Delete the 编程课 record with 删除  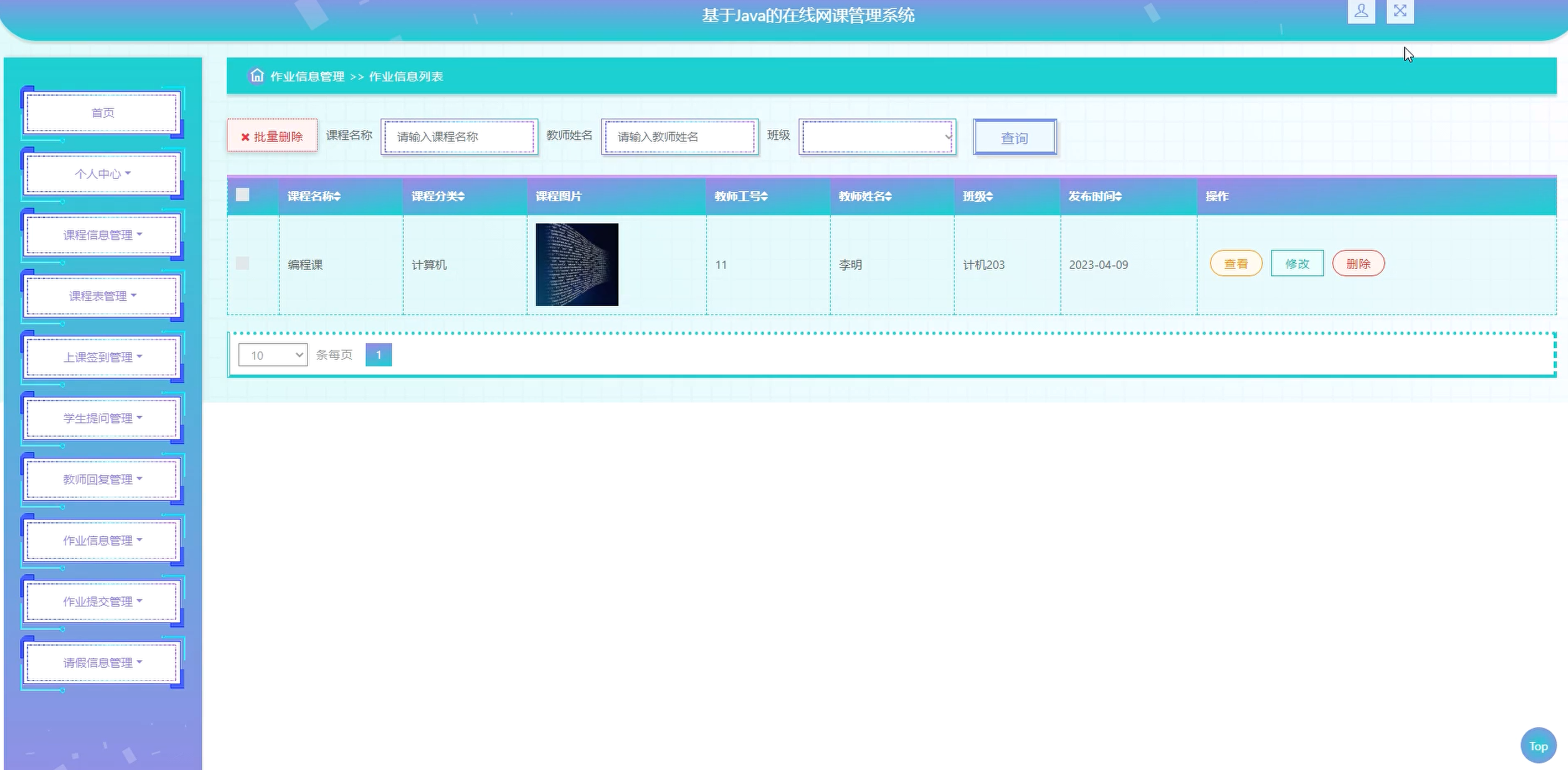point(1358,263)
